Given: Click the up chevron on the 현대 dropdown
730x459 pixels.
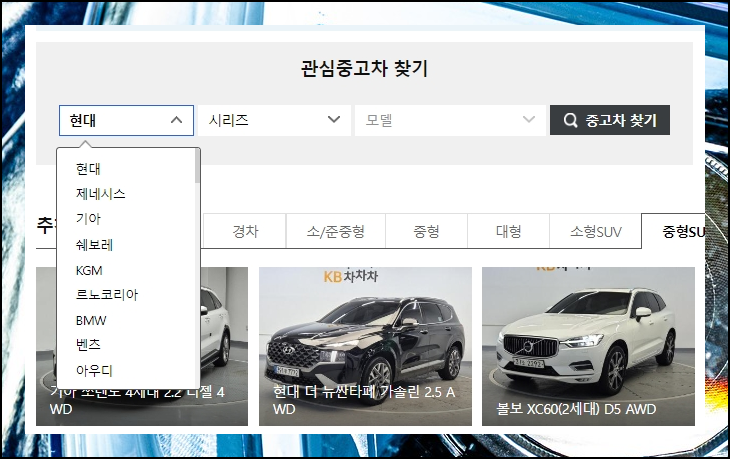Looking at the screenshot, I should click(x=176, y=120).
